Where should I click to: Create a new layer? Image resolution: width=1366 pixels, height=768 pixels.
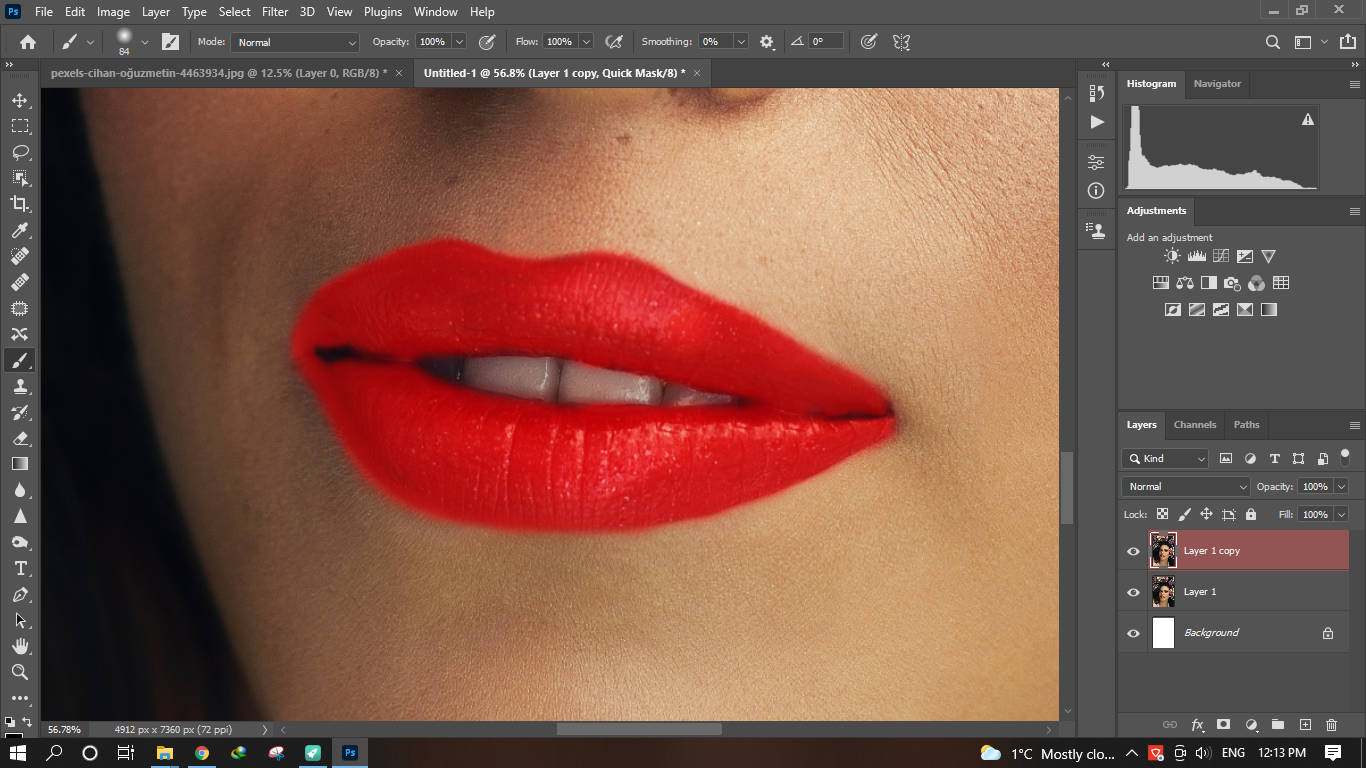tap(1304, 724)
